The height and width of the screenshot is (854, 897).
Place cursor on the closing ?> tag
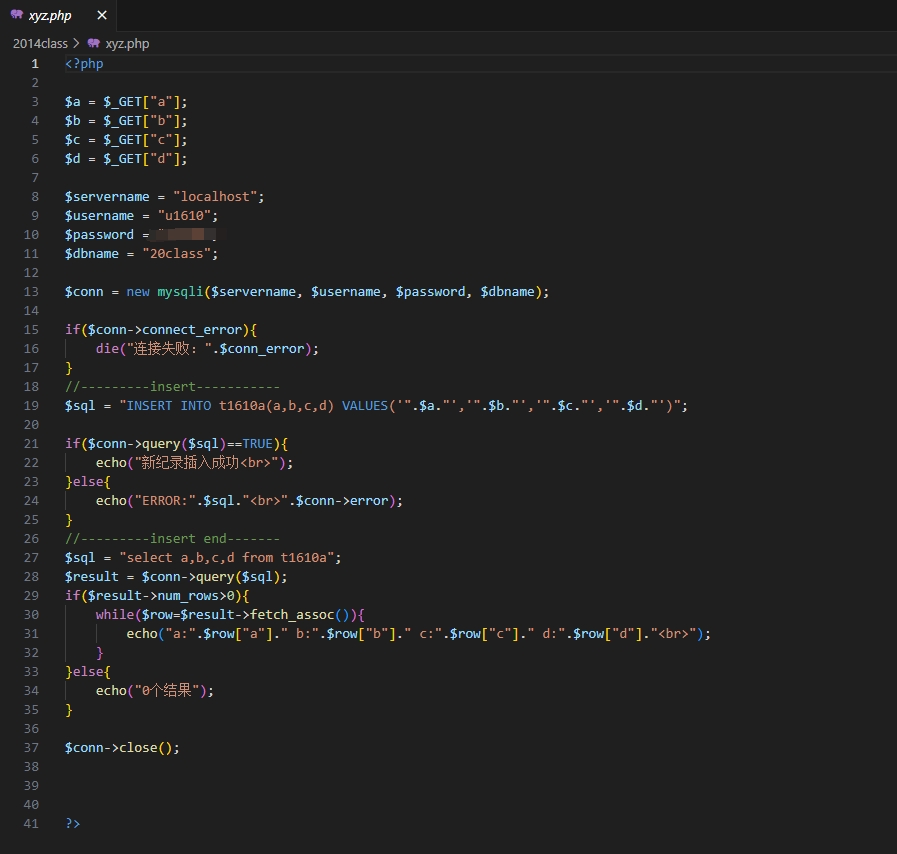tap(72, 824)
